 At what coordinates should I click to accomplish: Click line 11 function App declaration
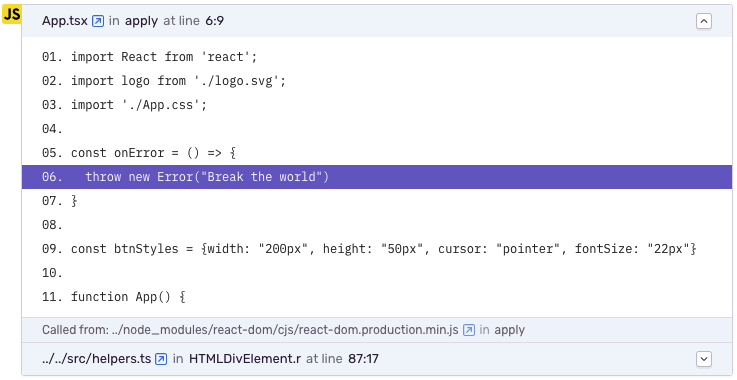(114, 297)
